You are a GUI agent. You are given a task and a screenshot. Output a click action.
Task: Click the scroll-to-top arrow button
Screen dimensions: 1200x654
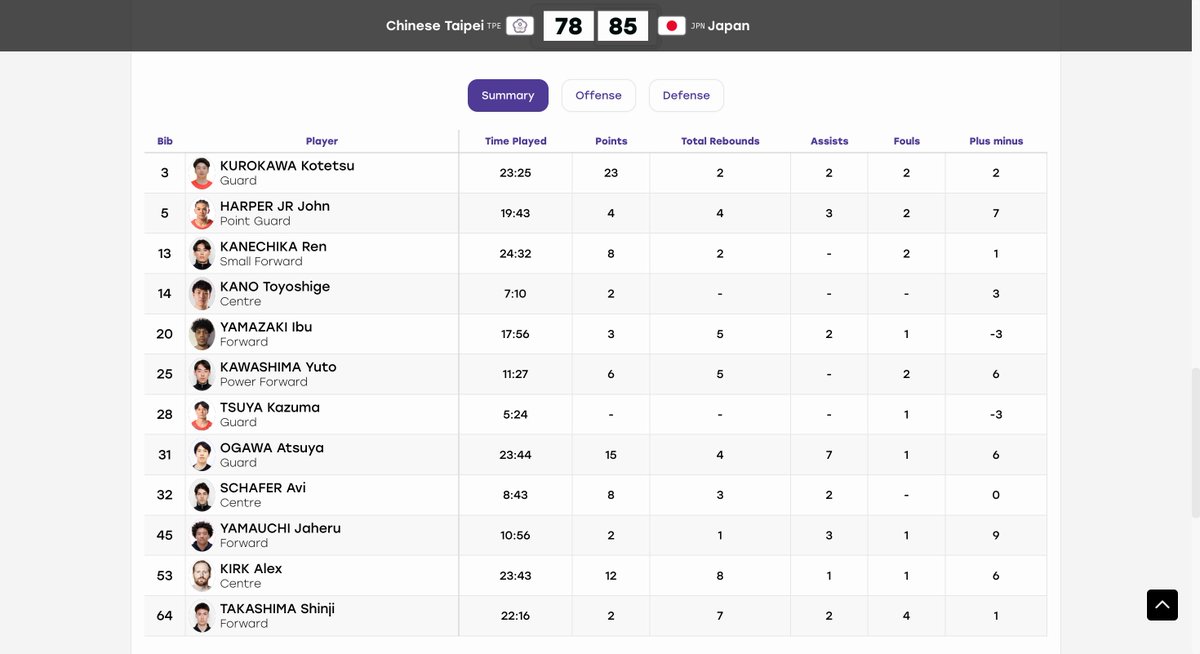pyautogui.click(x=1162, y=605)
